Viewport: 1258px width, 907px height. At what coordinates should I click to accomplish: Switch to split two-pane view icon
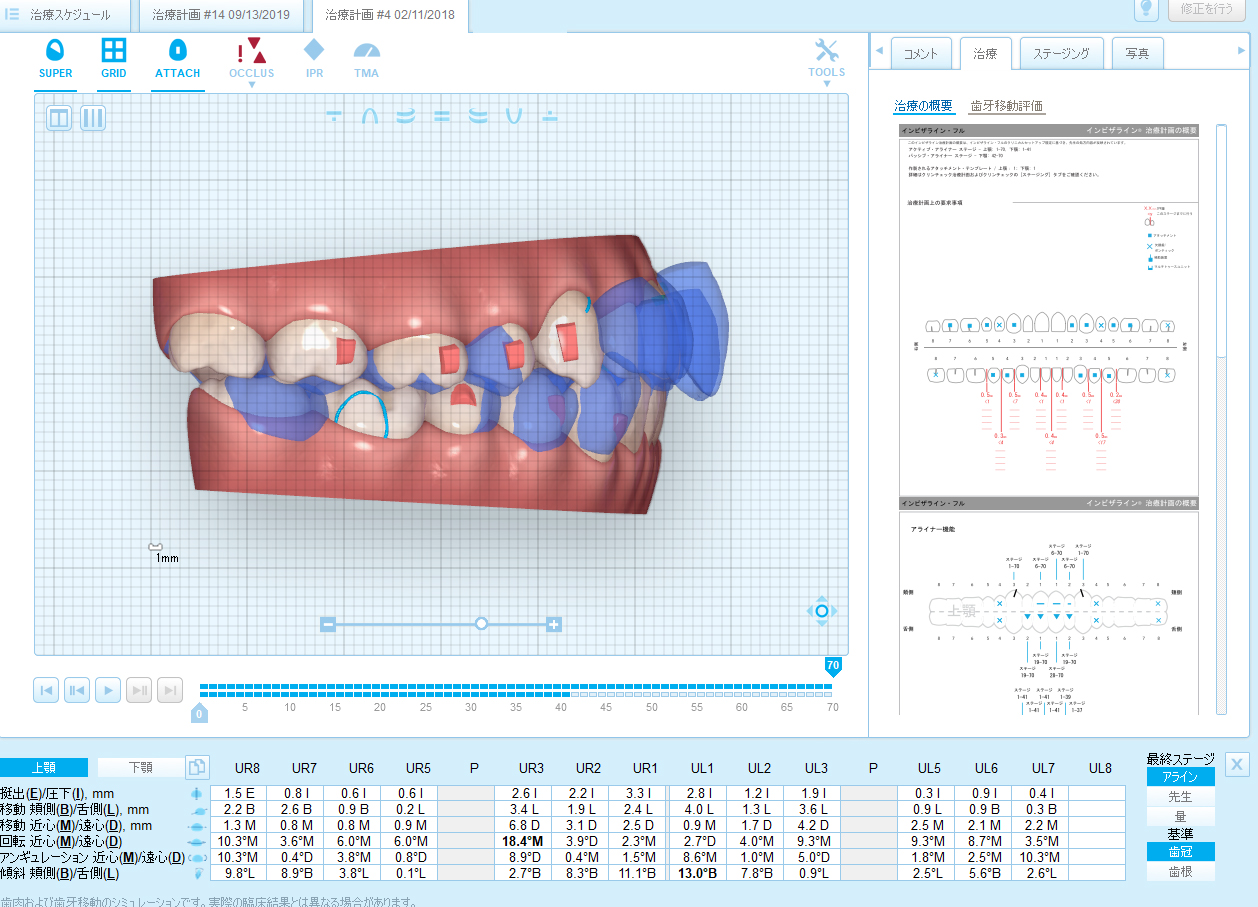tap(60, 118)
